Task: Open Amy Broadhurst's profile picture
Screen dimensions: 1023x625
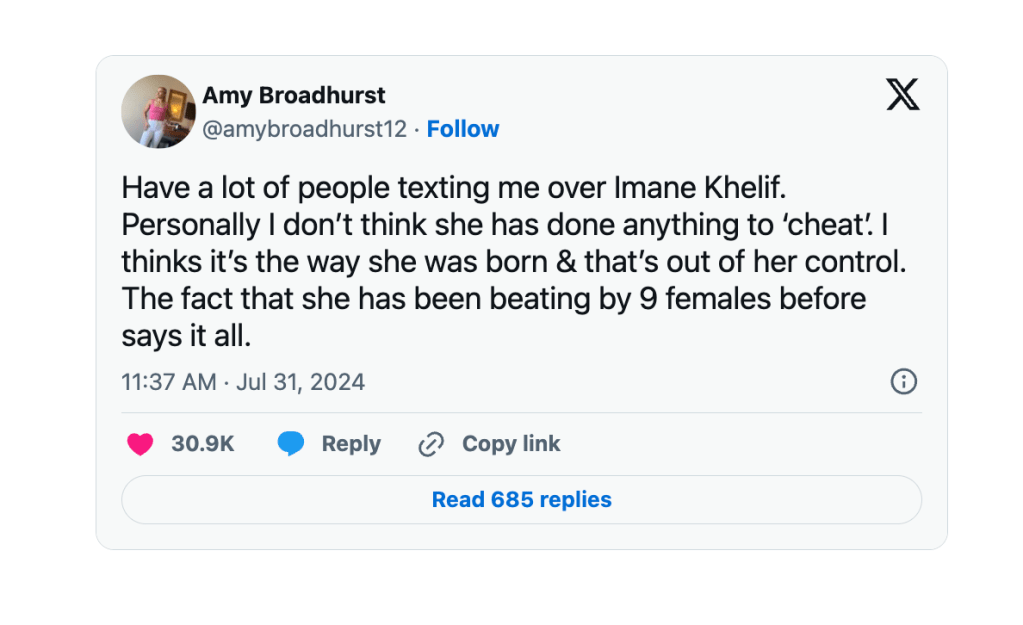Action: point(158,111)
